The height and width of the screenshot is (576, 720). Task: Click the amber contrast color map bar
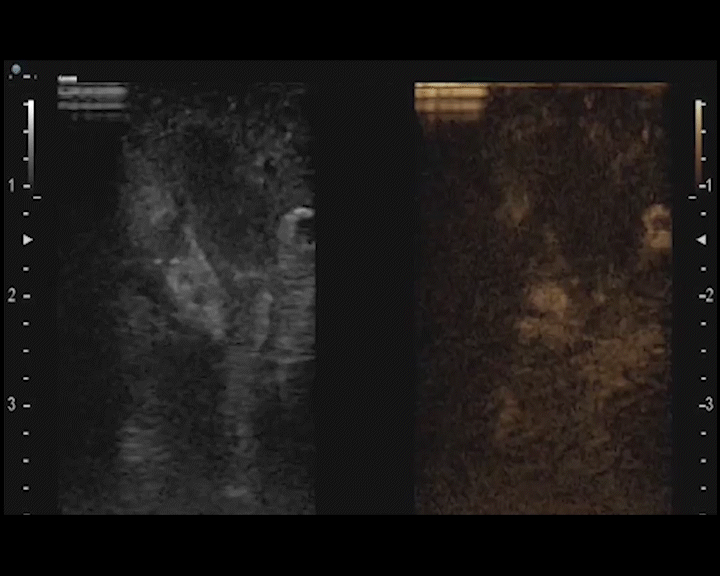(x=698, y=140)
